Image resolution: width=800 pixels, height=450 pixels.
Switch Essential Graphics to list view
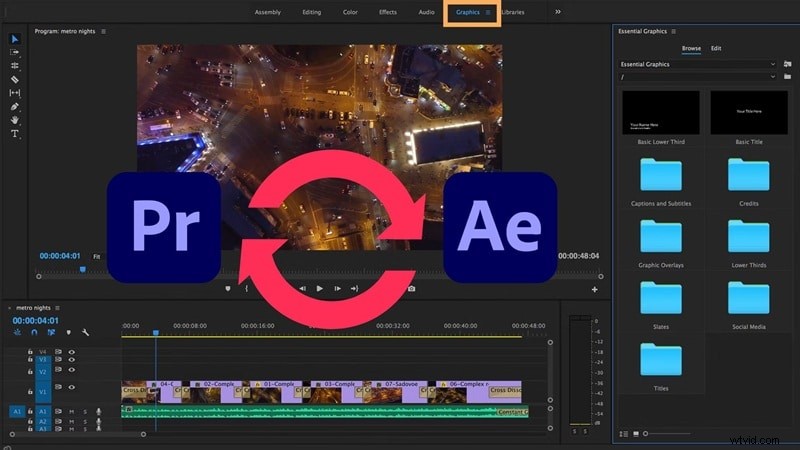(623, 434)
